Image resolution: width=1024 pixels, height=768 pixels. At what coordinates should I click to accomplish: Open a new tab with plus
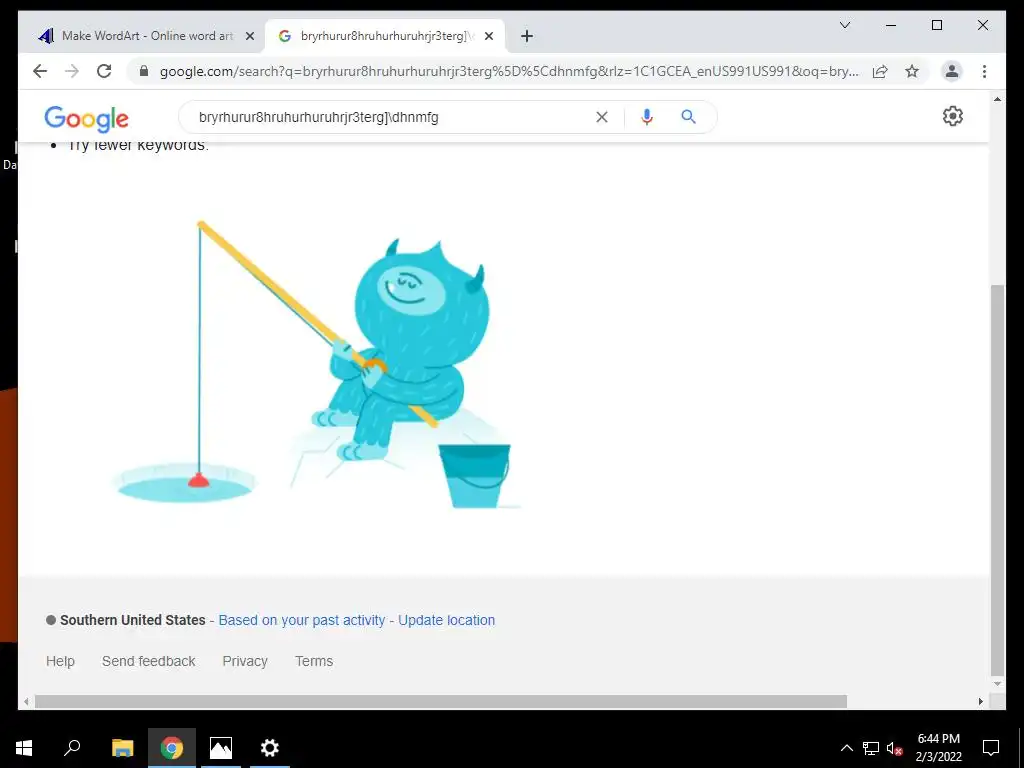tap(527, 36)
